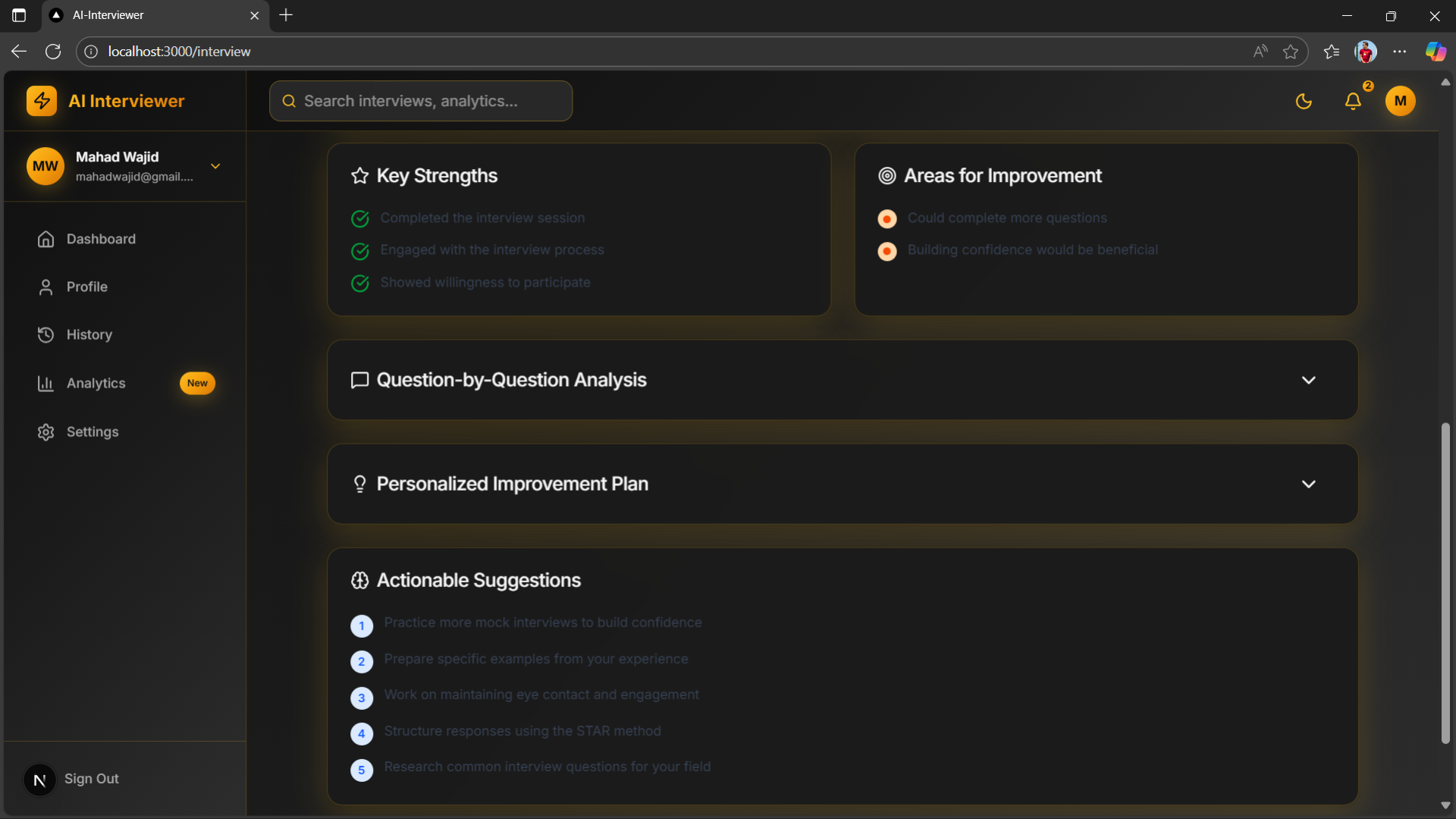Open History from sidebar
Viewport: 1456px width, 819px height.
(89, 334)
